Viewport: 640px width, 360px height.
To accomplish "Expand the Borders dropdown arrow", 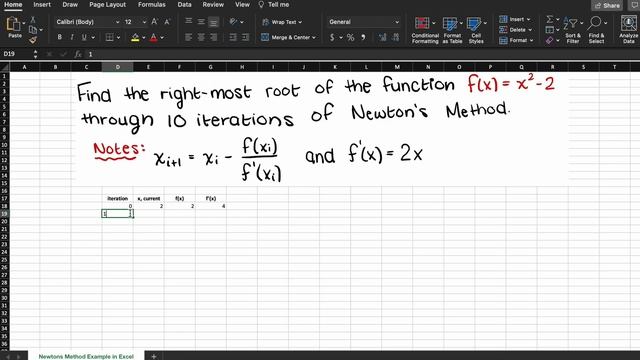I will click(118, 38).
